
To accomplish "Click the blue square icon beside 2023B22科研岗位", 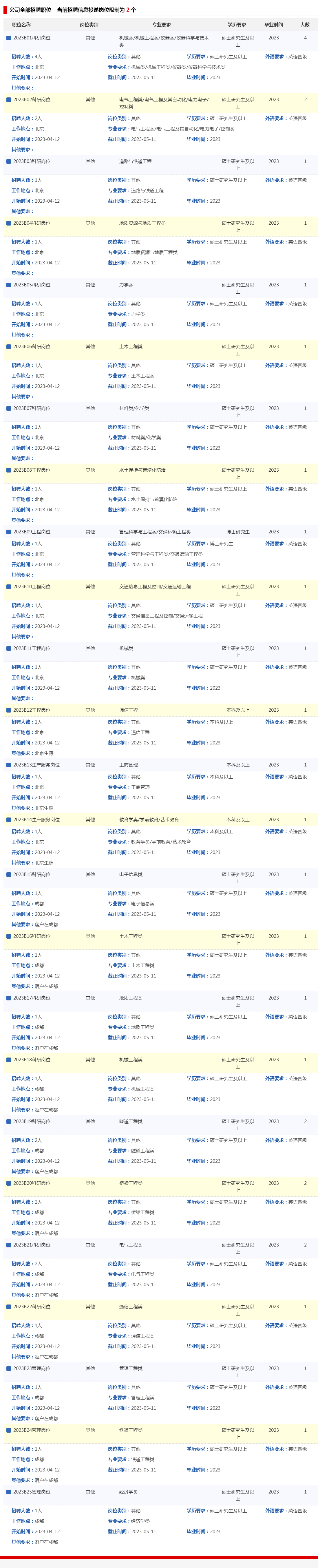I will coord(8,1306).
